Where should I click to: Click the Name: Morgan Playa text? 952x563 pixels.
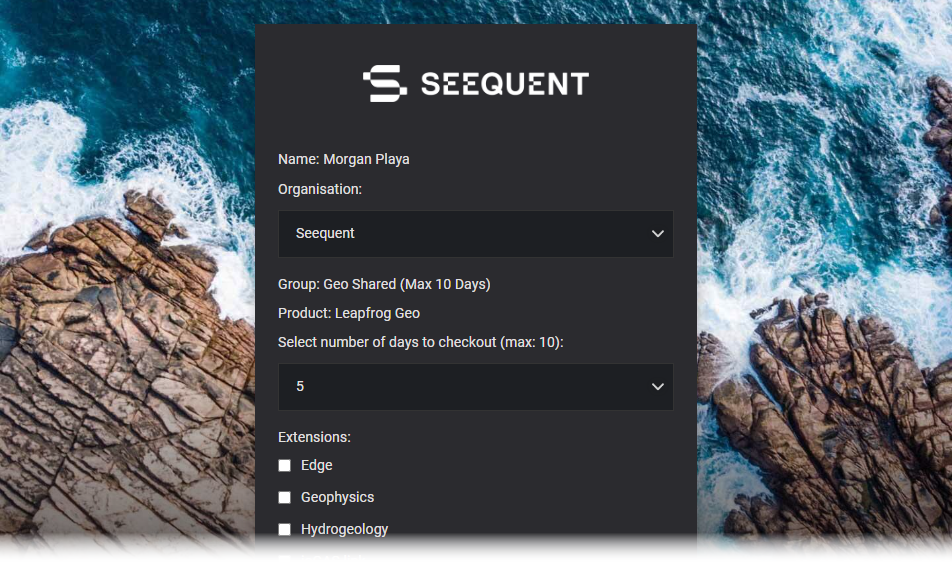[x=344, y=159]
